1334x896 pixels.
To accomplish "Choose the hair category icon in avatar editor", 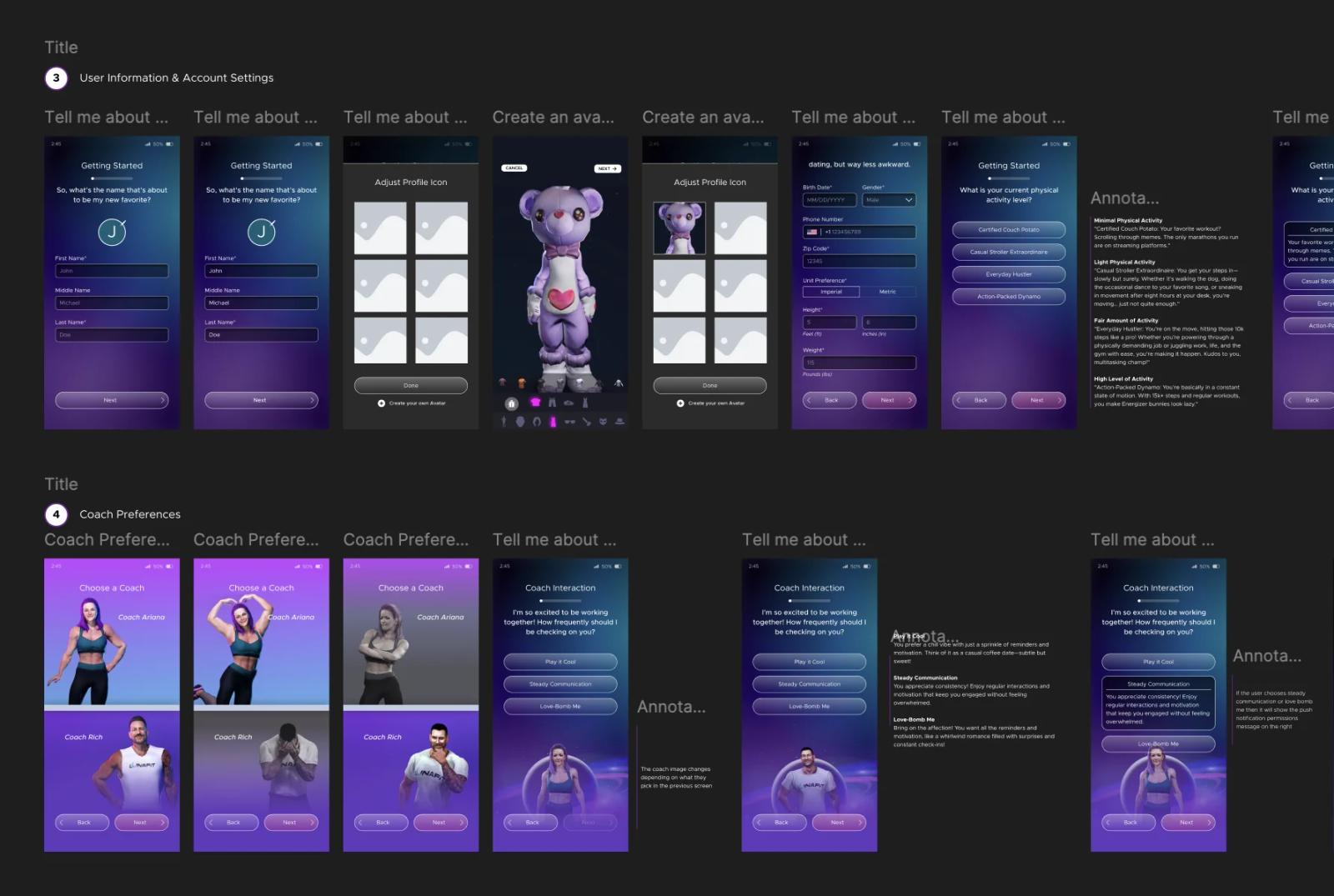I will [537, 422].
